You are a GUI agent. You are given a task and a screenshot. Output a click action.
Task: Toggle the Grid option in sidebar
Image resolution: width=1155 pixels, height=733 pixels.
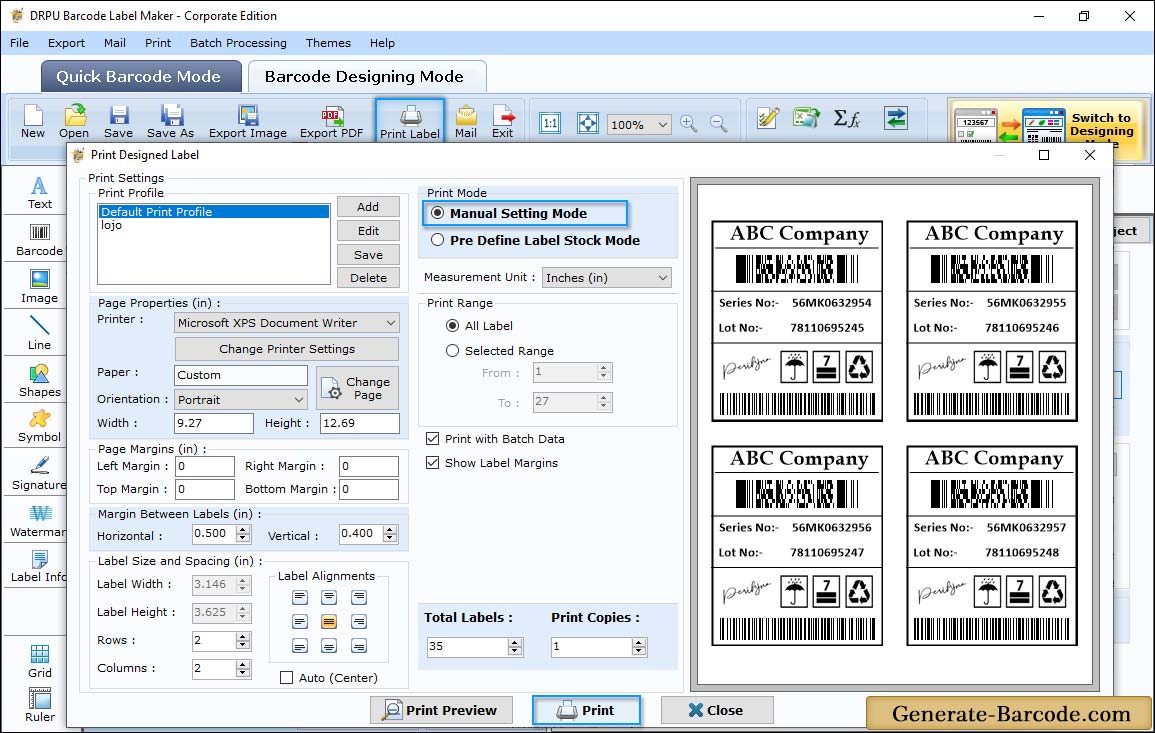click(40, 661)
